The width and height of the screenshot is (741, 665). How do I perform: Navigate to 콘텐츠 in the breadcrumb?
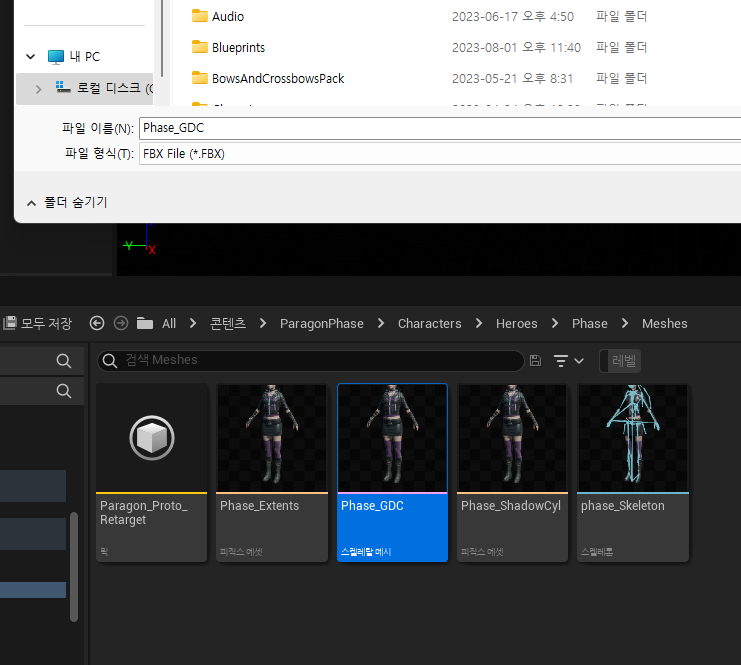[x=228, y=323]
